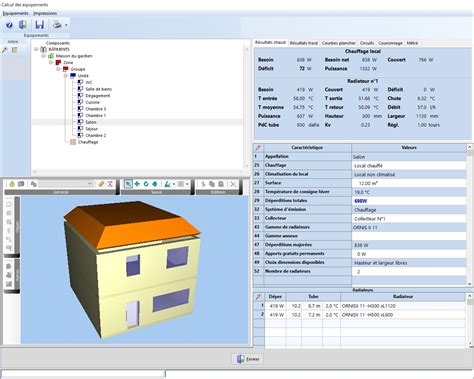Click the Fermer button
Screen dimensions: 474x379
pyautogui.click(x=248, y=359)
